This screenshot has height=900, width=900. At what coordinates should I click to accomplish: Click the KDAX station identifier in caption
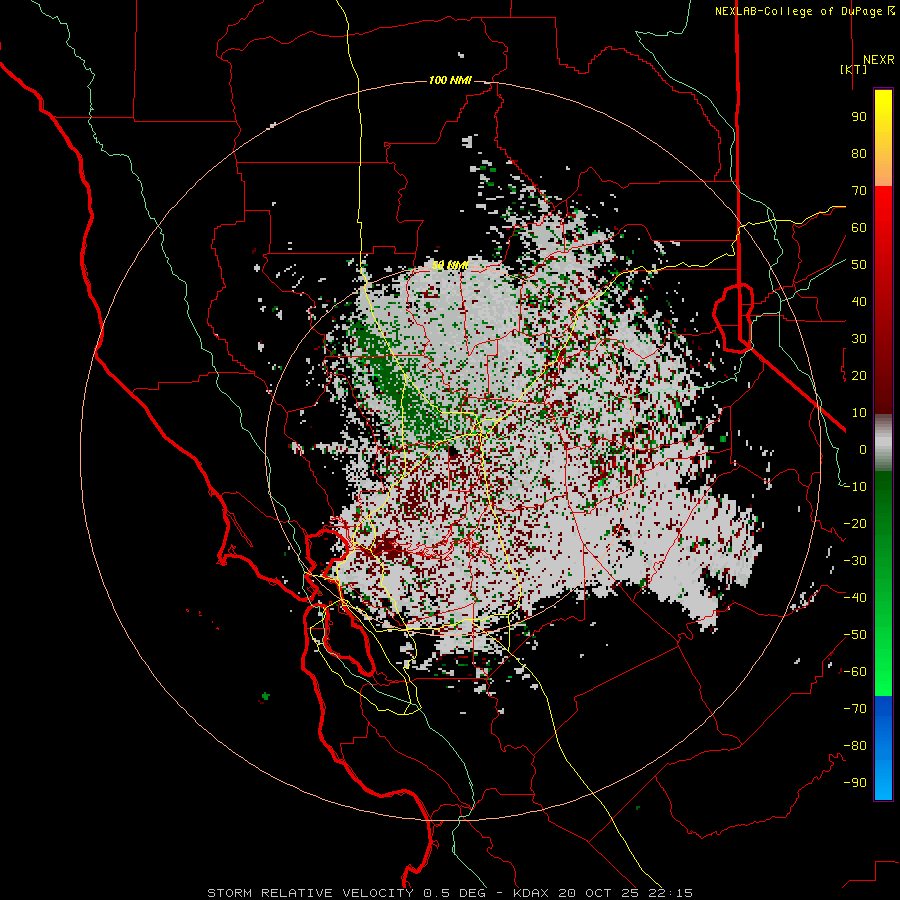pos(532,893)
